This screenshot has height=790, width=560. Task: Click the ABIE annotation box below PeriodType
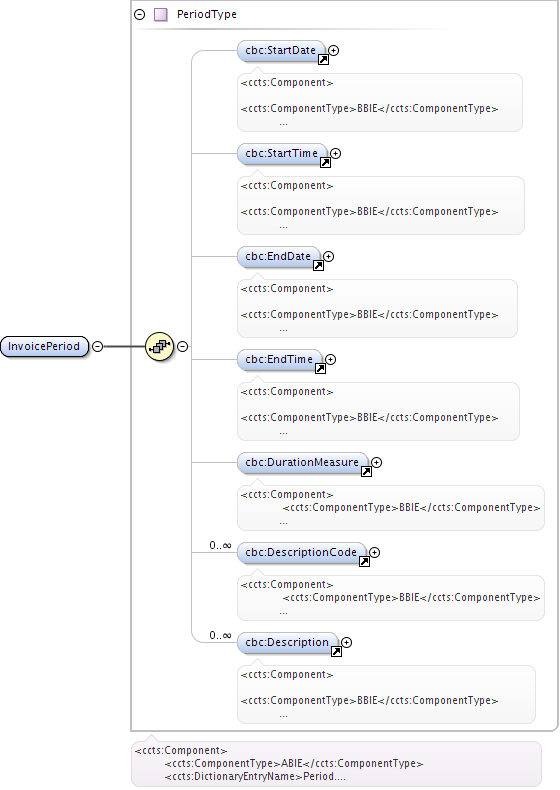336,763
